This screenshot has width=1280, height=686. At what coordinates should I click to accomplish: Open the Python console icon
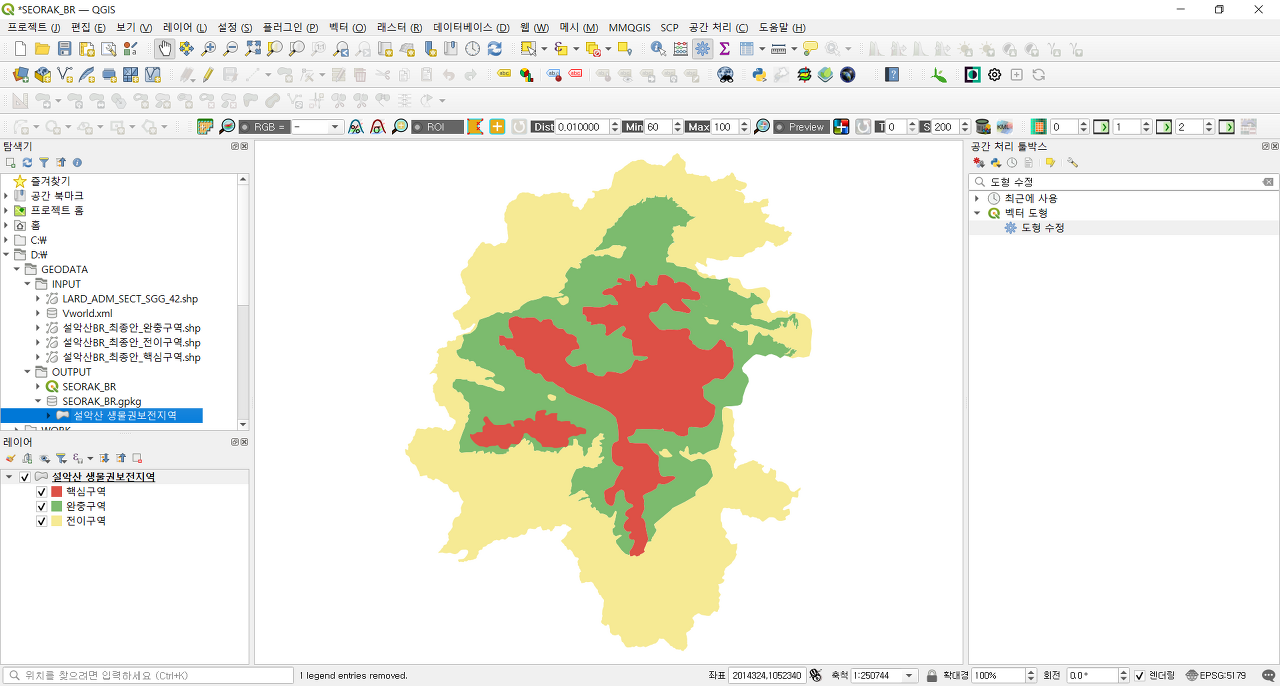click(x=759, y=75)
